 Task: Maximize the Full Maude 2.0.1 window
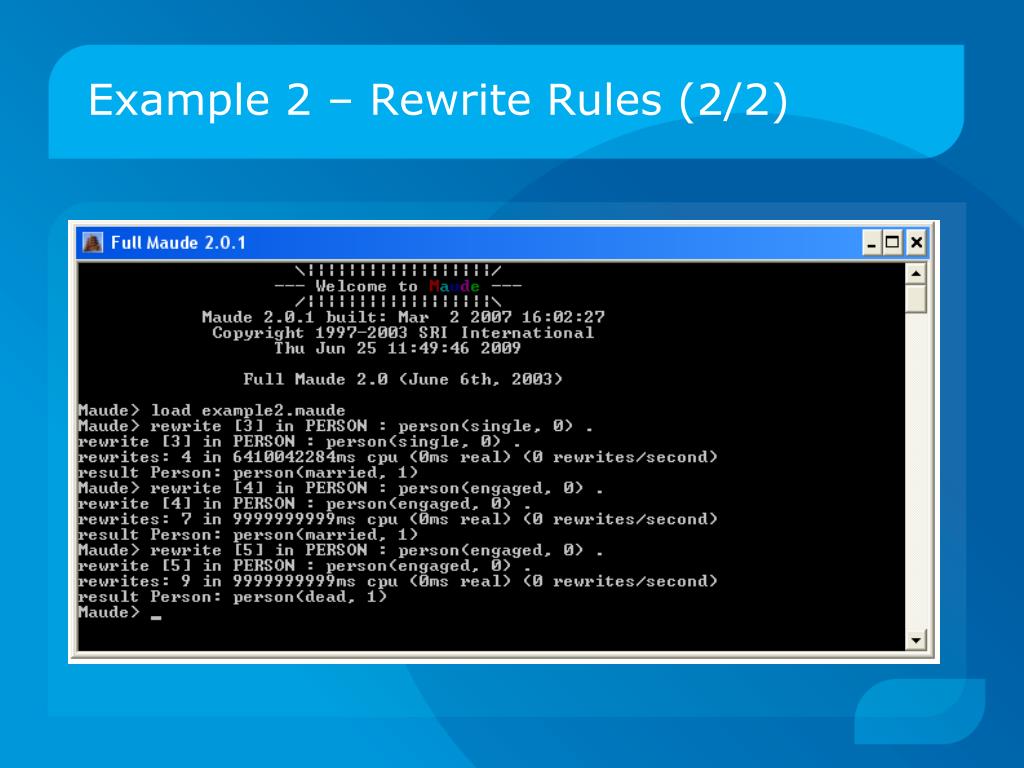point(892,243)
